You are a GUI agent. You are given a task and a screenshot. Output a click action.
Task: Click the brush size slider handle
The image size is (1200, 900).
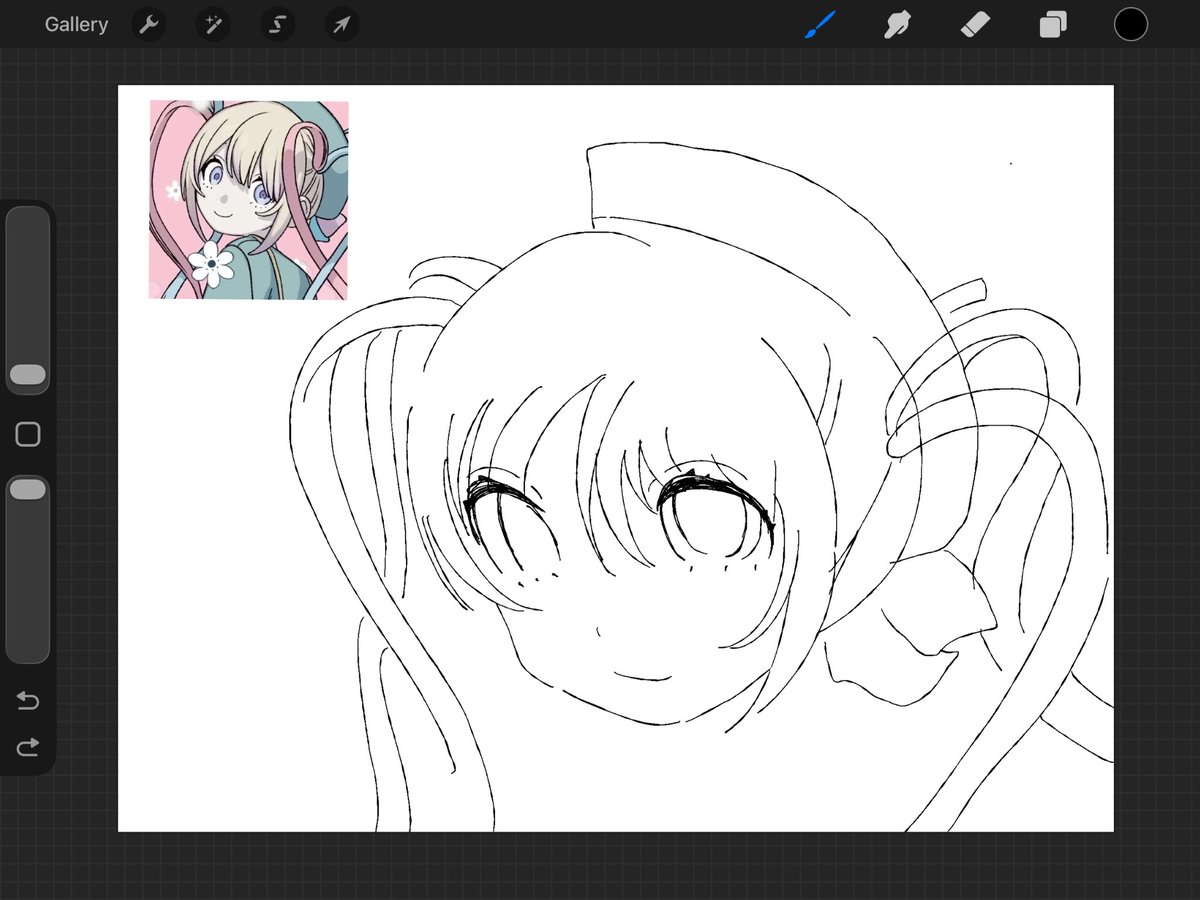point(28,375)
